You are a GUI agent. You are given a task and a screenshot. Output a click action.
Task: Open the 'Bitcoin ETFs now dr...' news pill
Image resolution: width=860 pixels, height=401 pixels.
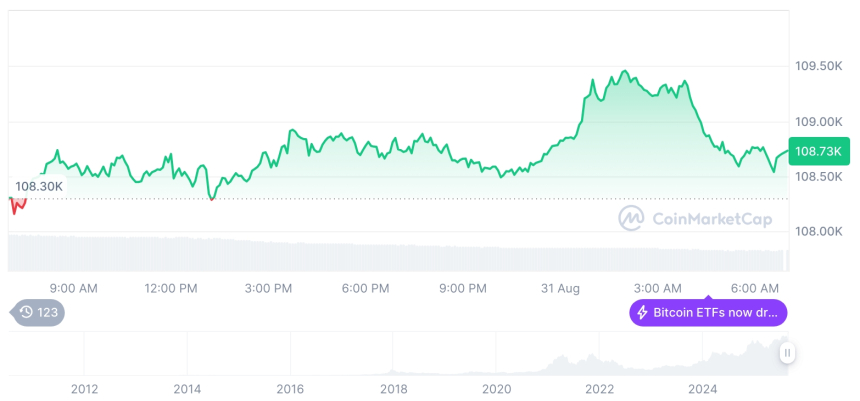708,313
